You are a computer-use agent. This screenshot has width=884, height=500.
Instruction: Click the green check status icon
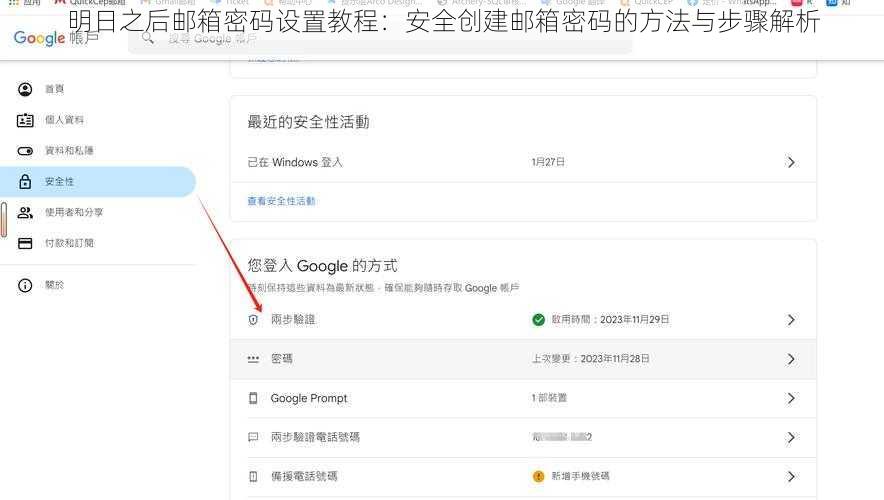538,320
